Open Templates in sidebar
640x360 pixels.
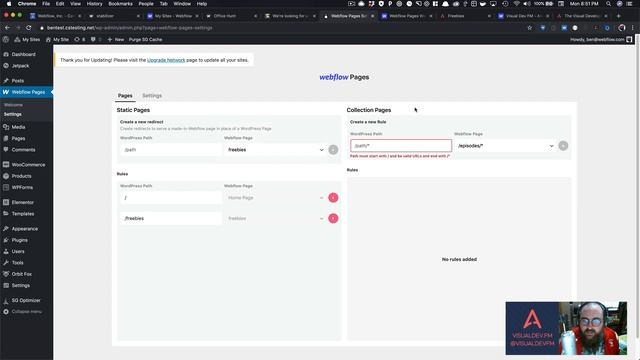click(23, 214)
